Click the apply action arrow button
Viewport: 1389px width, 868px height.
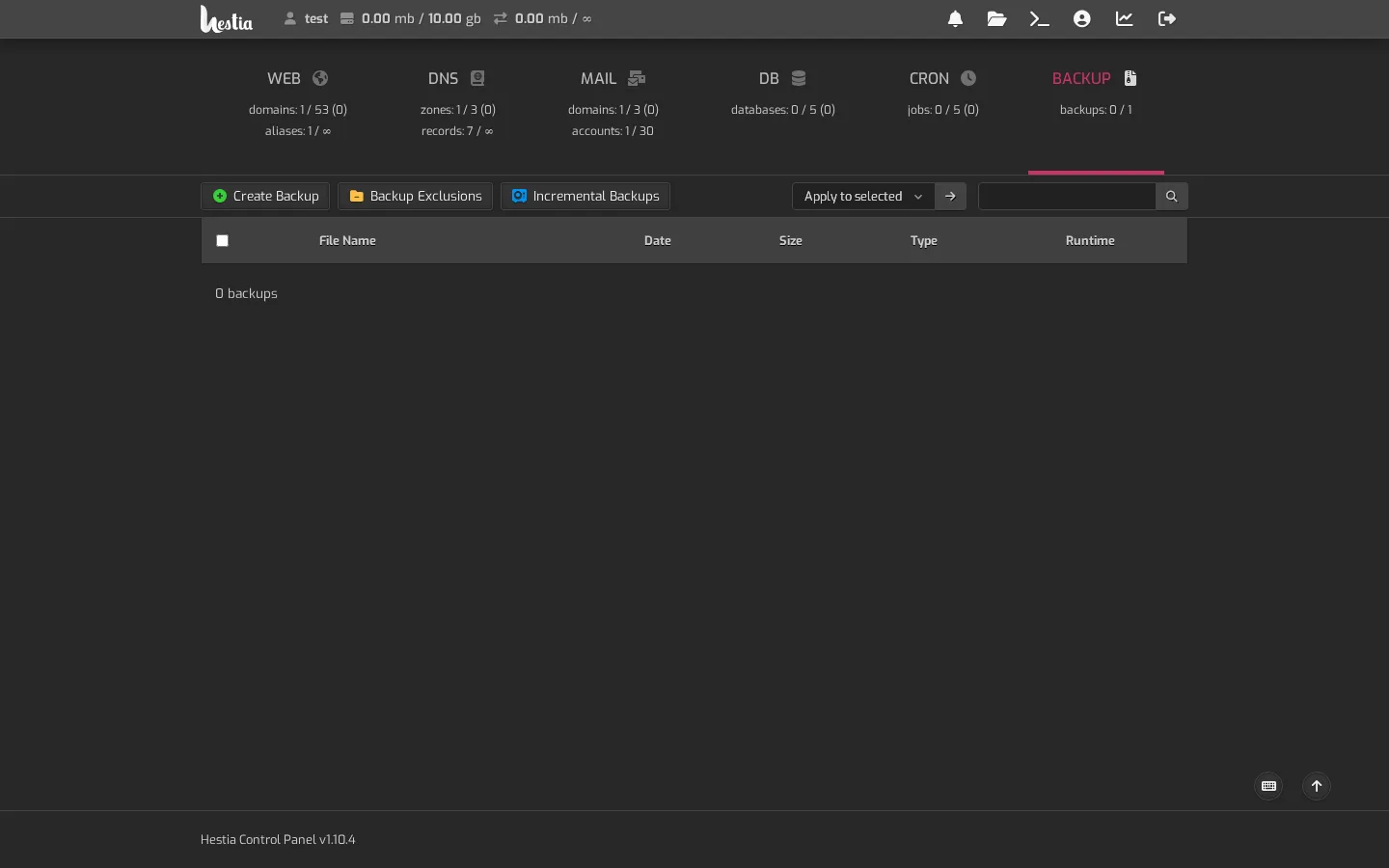click(950, 196)
